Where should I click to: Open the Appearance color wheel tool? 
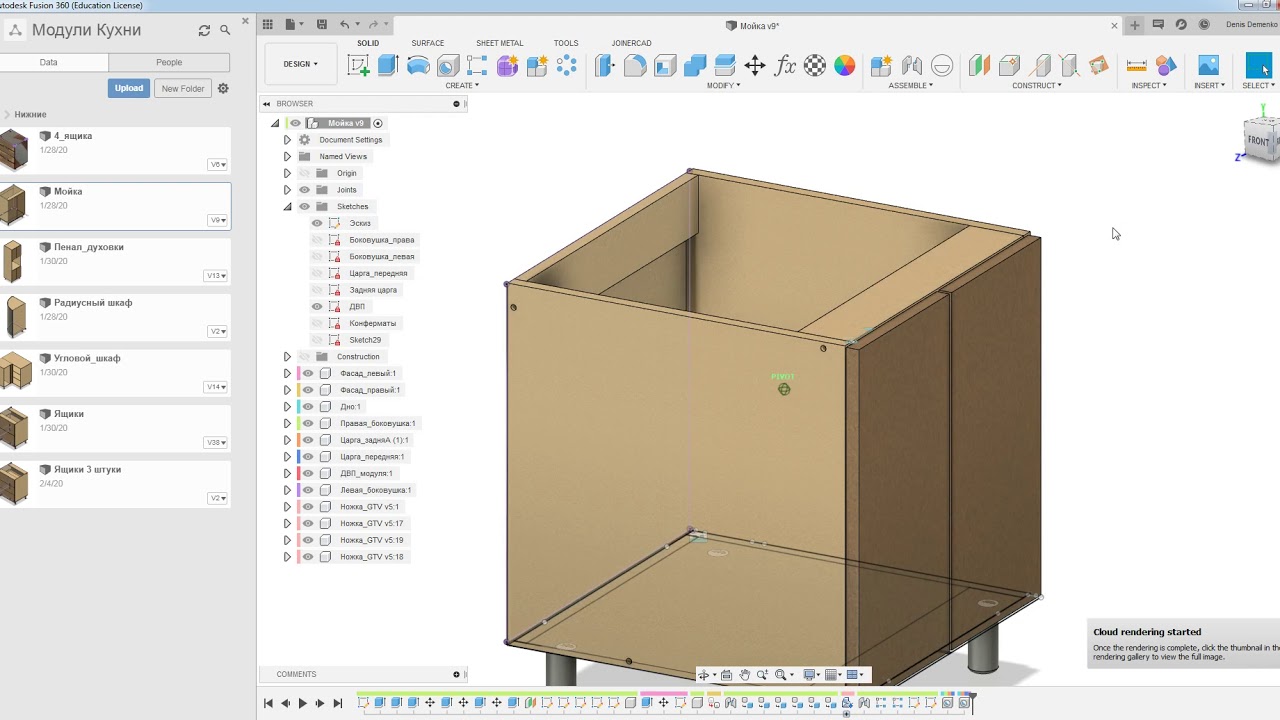click(x=845, y=66)
